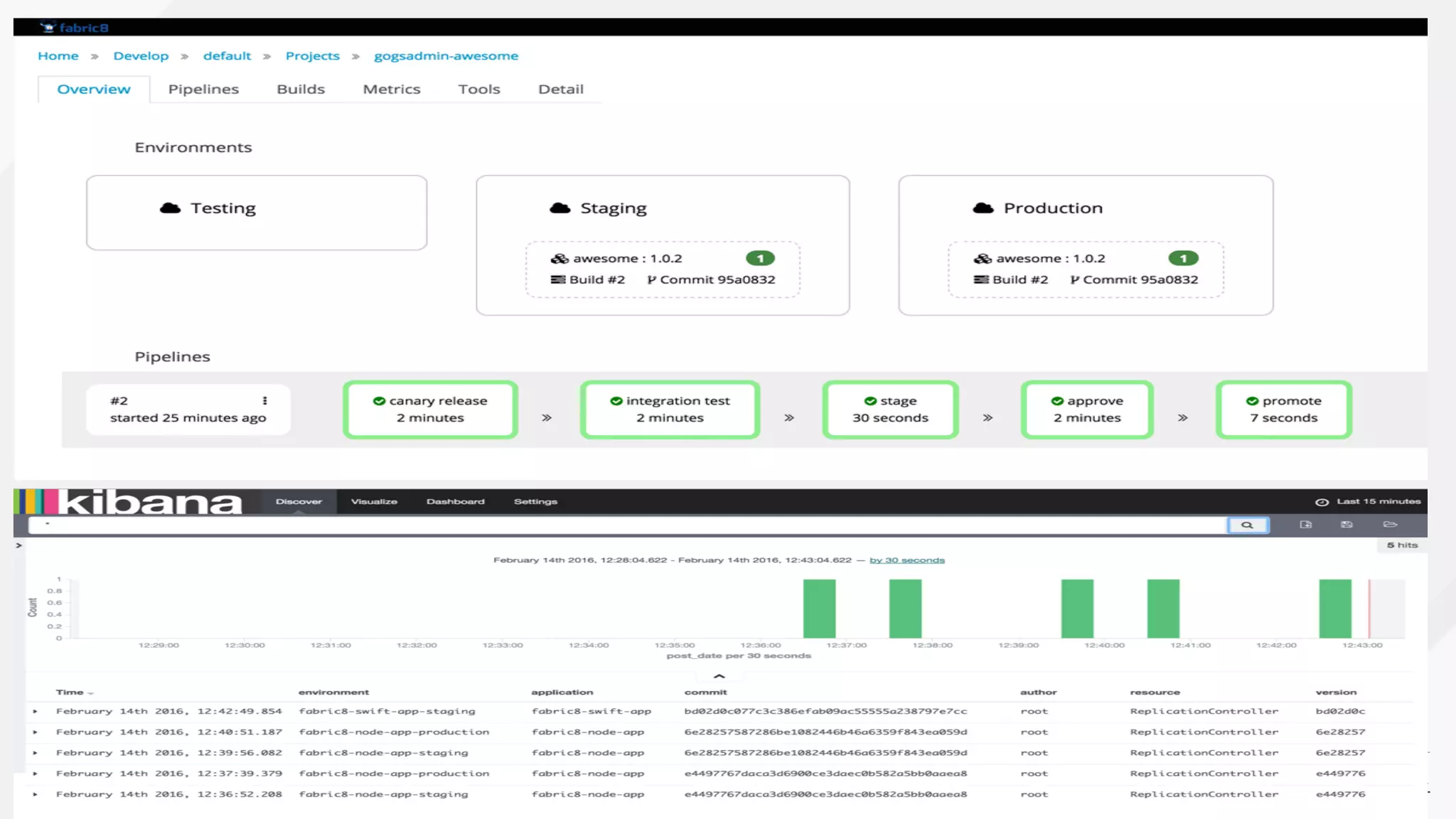The width and height of the screenshot is (1456, 819).
Task: Switch to the Pipelines tab
Action: coord(203,90)
